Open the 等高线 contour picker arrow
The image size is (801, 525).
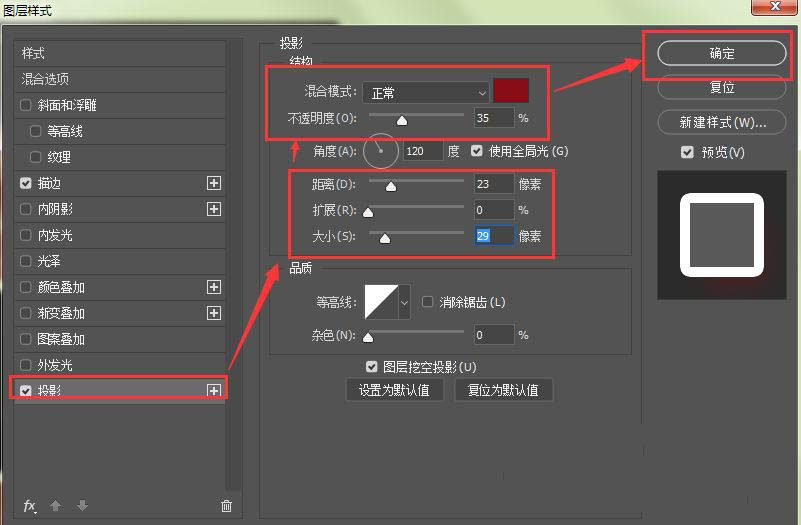coord(404,302)
